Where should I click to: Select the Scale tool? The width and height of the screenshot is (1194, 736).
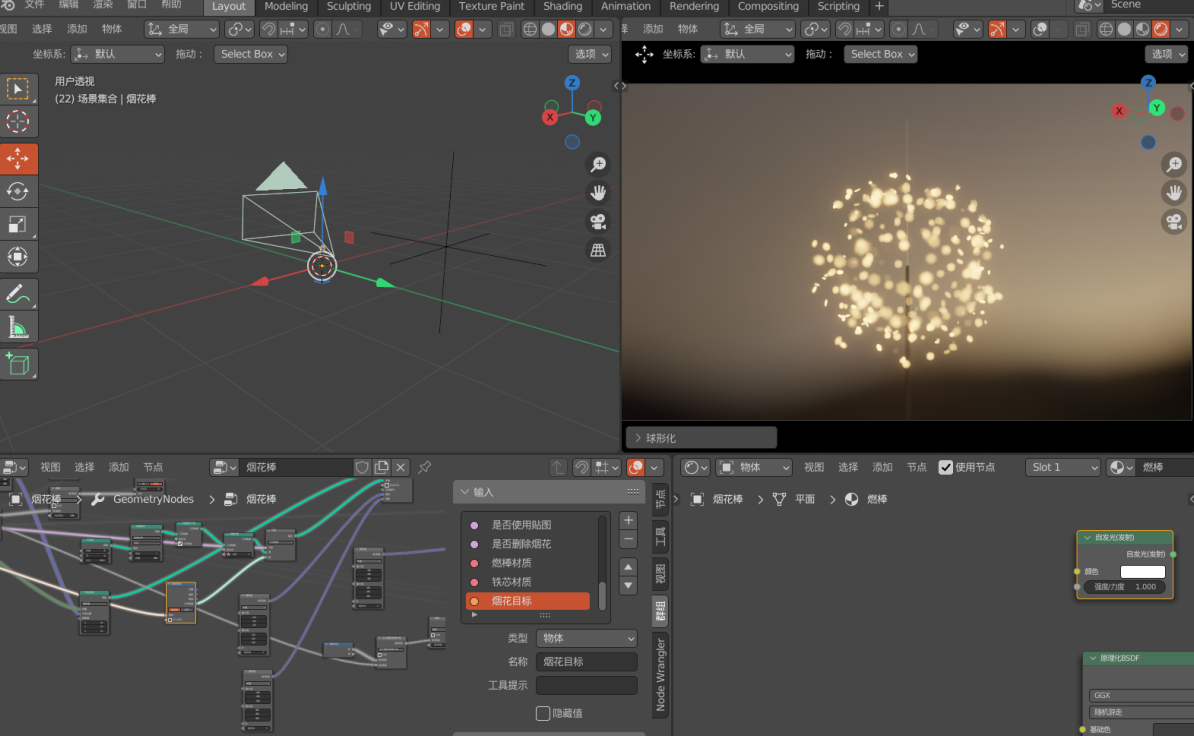click(18, 224)
